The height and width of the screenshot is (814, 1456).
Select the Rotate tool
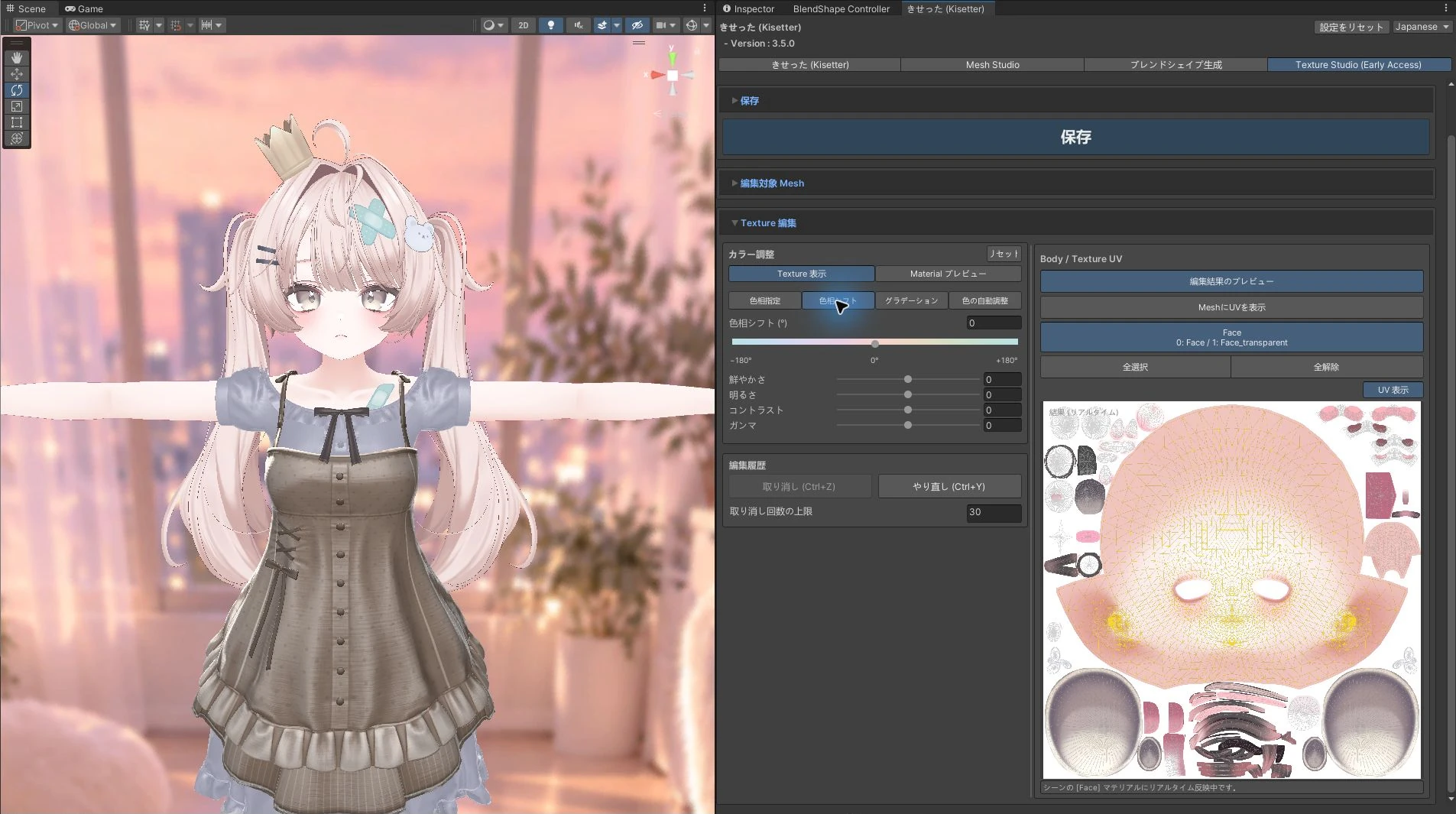pyautogui.click(x=17, y=90)
